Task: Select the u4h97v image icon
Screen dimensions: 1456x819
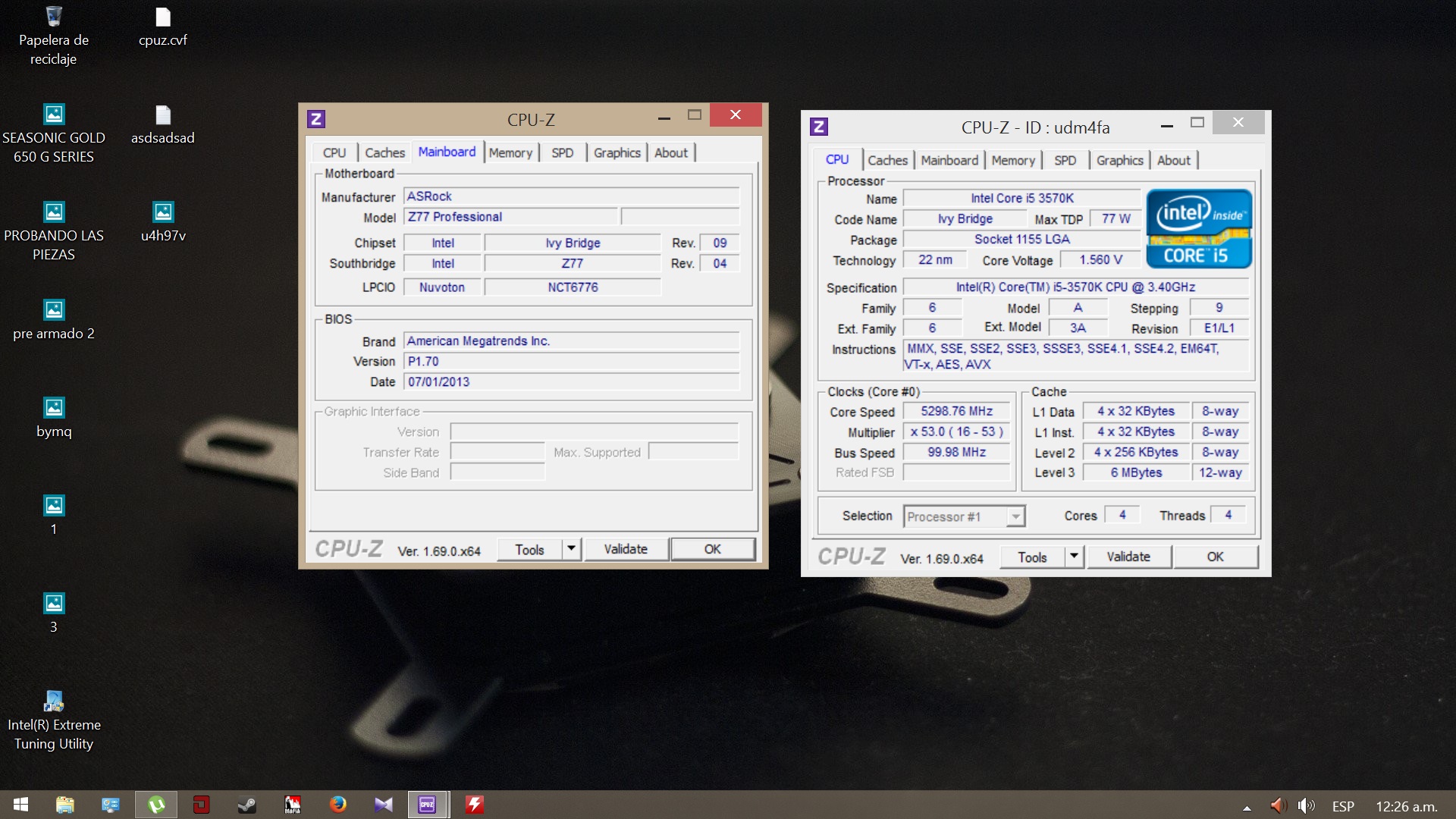Action: 162,223
